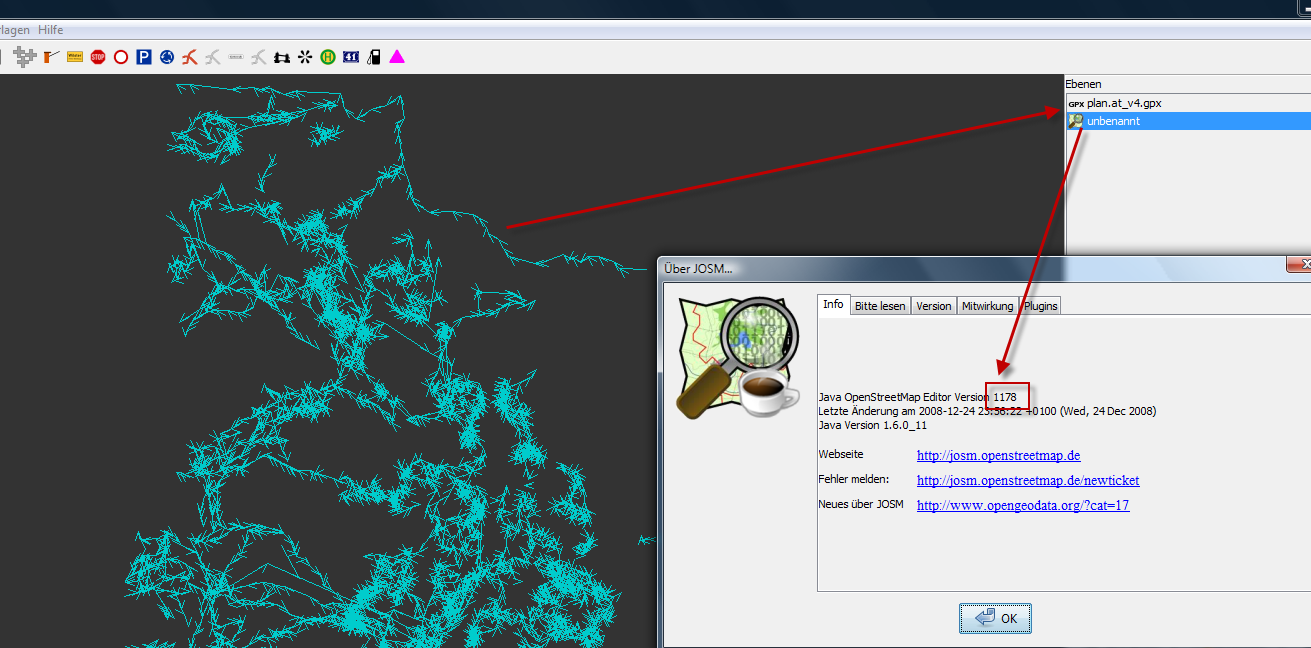Click the "Letzte Änderung am" date line
1311x648 pixels.
987,411
